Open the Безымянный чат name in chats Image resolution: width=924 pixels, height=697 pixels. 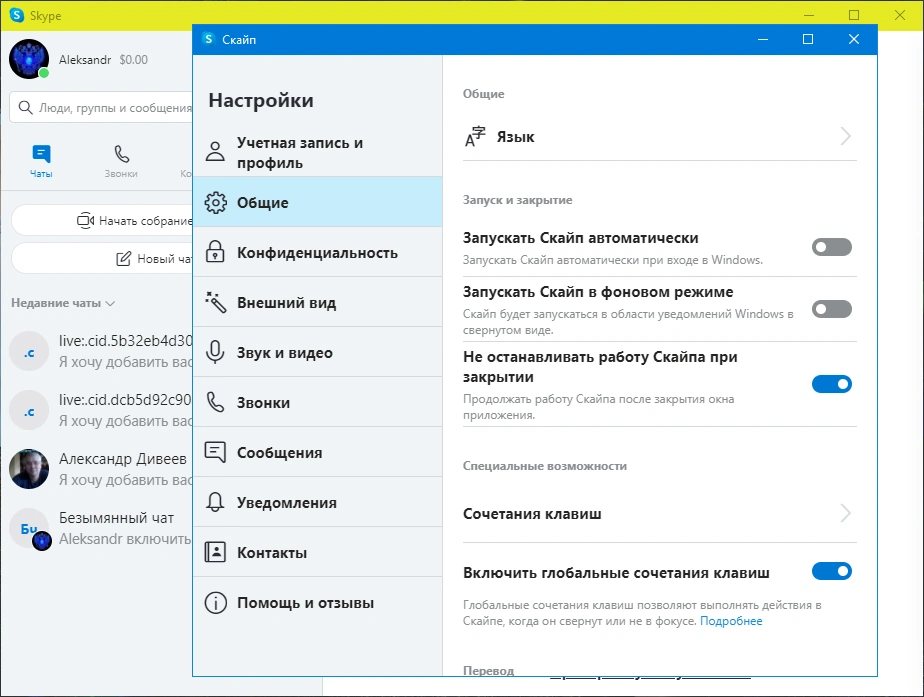point(116,517)
